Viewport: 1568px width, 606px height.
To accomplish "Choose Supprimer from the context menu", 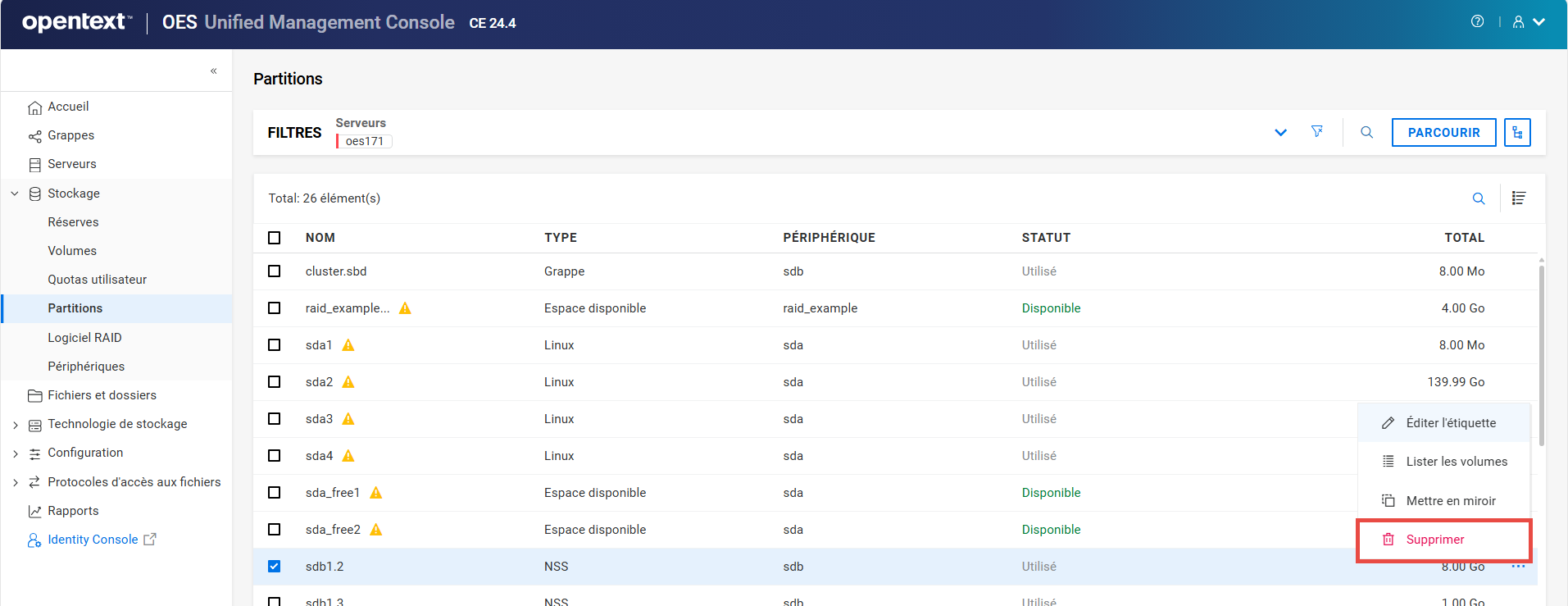I will (x=1434, y=540).
